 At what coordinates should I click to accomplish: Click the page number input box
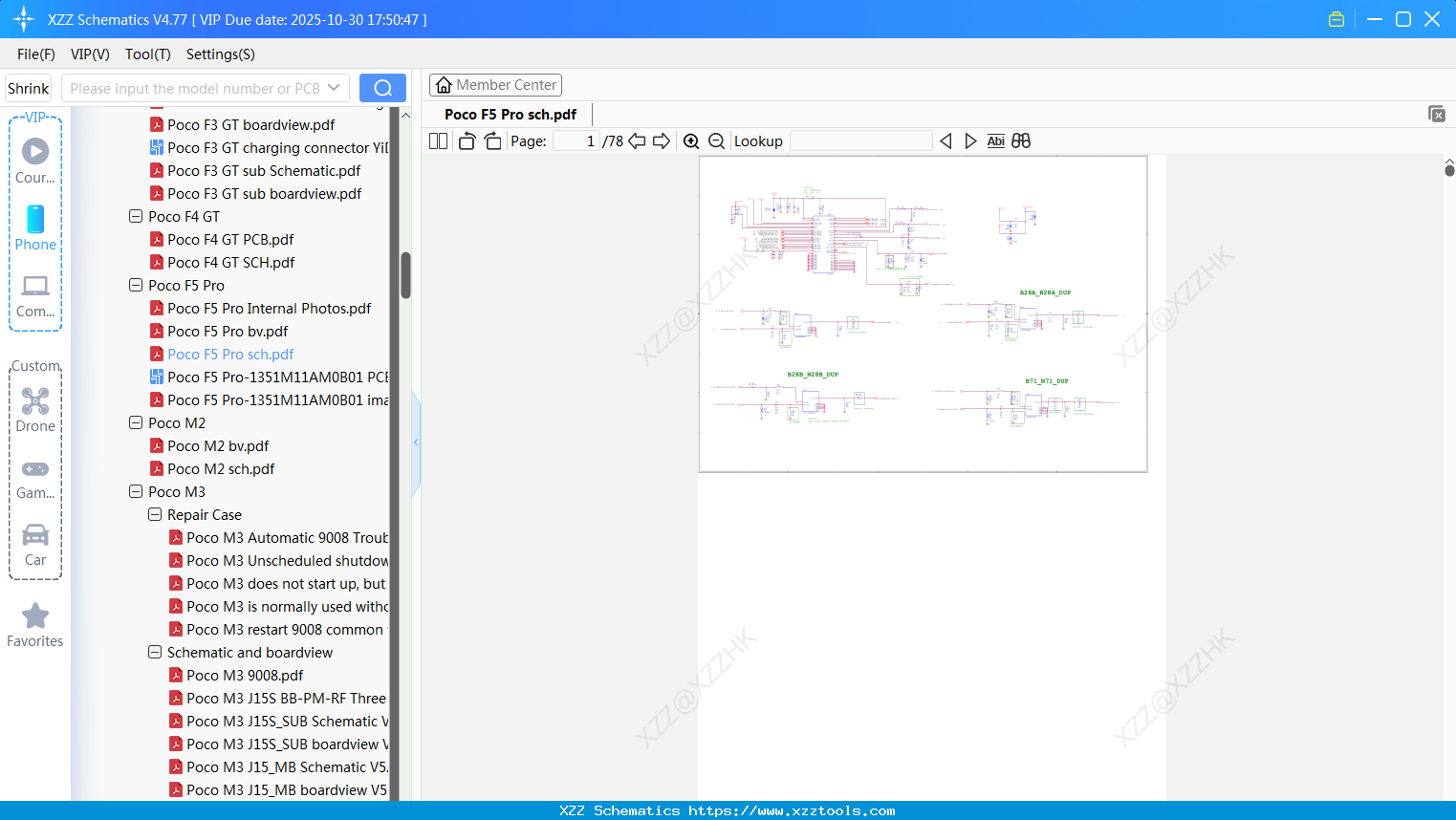pos(576,141)
